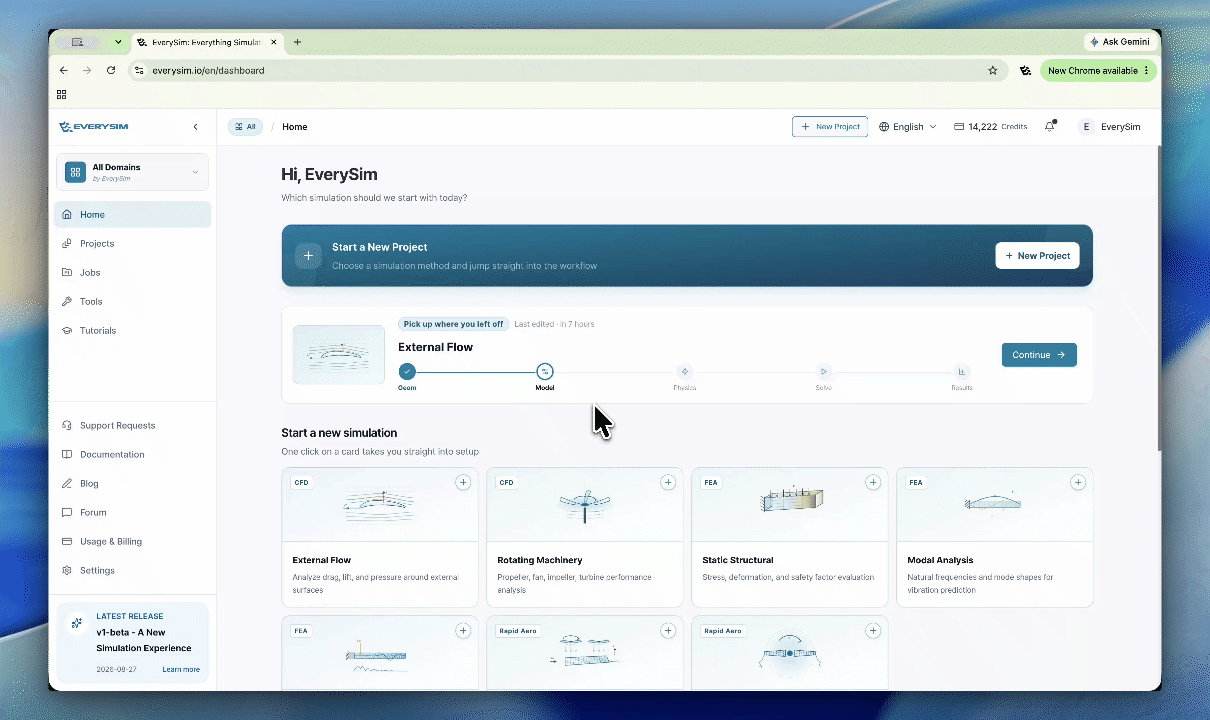Screen dimensions: 1210x720
Task: Open the All Domains selector
Action: point(133,172)
